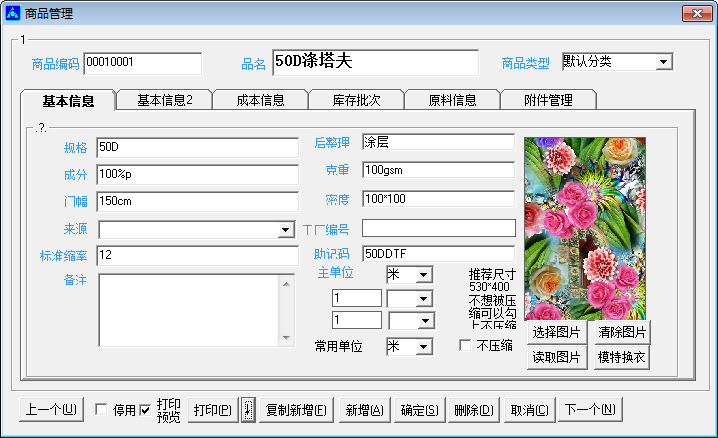Click 复制新增(F) button
Viewport: 718px width, 438px height.
coord(296,409)
